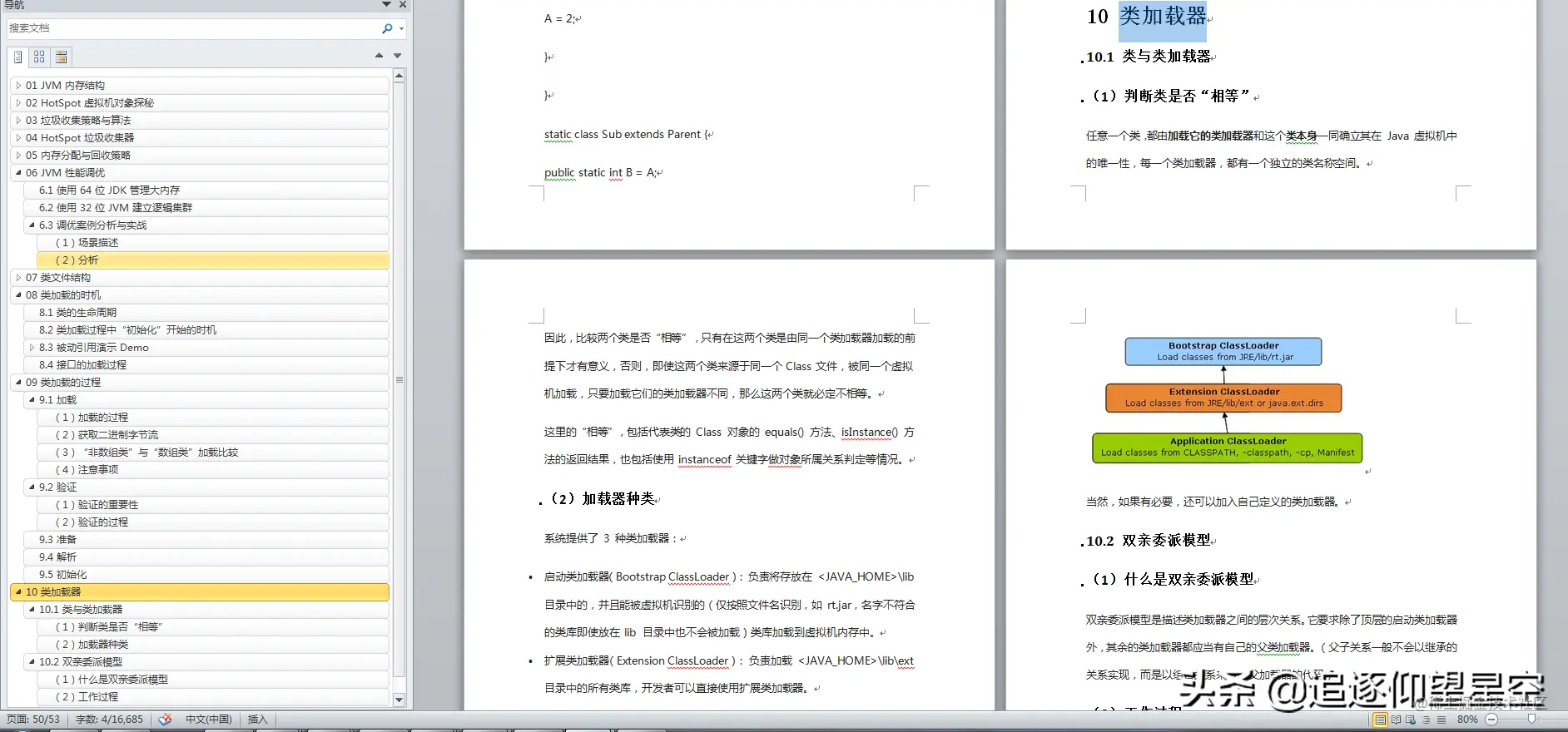The height and width of the screenshot is (732, 1568).
Task: Click the navigation scrollbar down arrow
Action: [399, 700]
